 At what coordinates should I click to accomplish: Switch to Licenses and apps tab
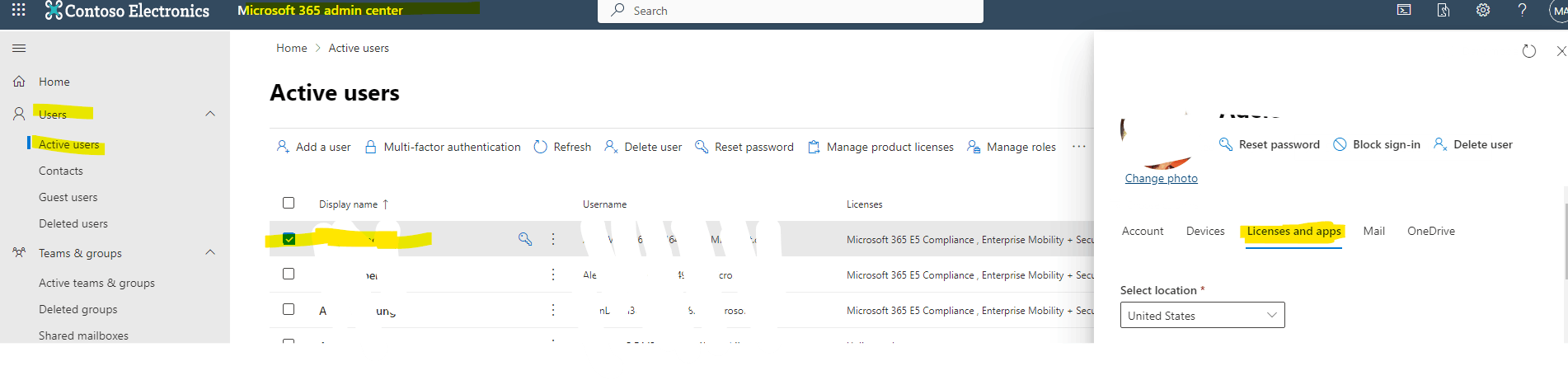click(x=1293, y=231)
